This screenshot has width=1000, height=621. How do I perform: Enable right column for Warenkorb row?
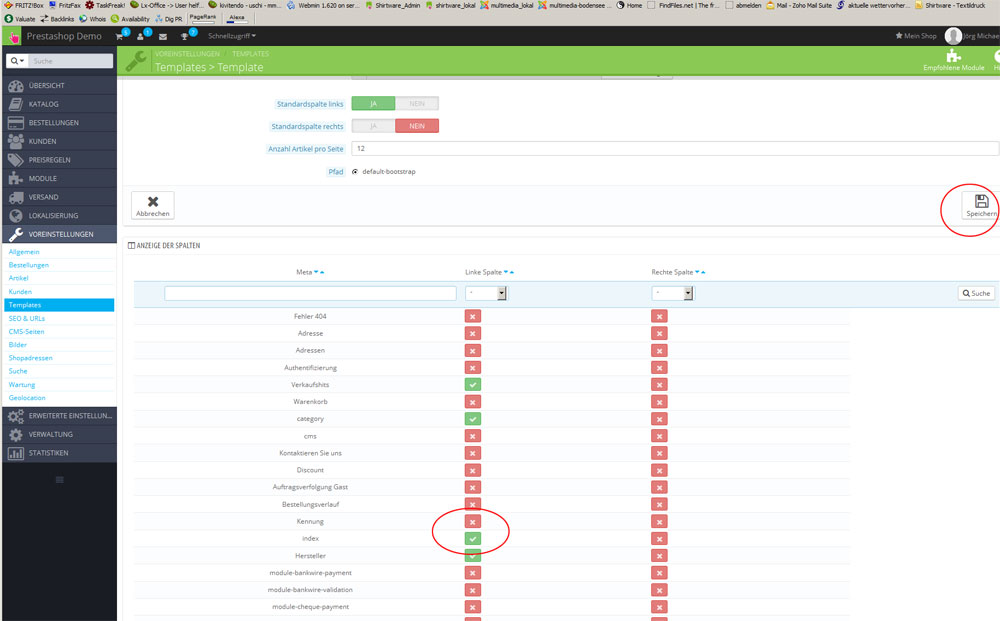pyautogui.click(x=659, y=402)
